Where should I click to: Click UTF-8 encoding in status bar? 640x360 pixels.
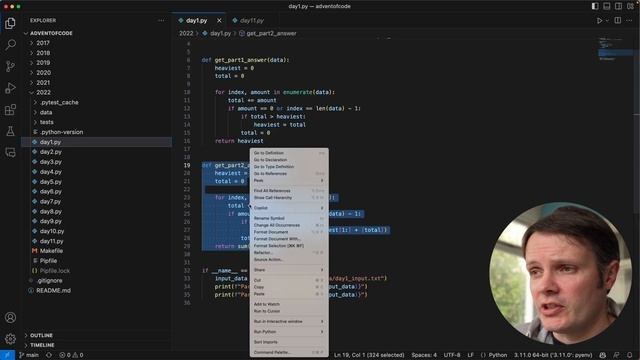452,355
